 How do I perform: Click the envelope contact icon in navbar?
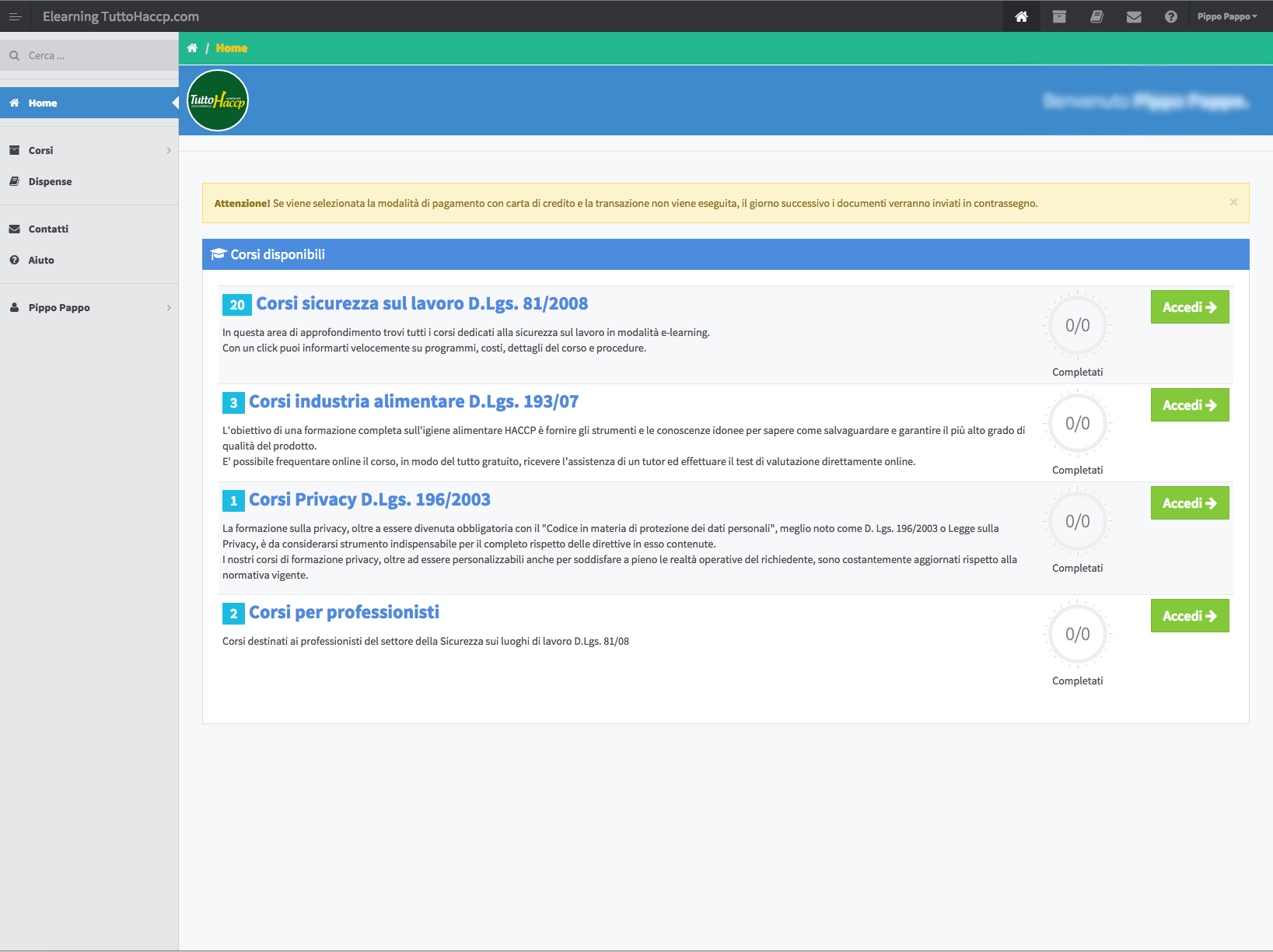pyautogui.click(x=1134, y=16)
